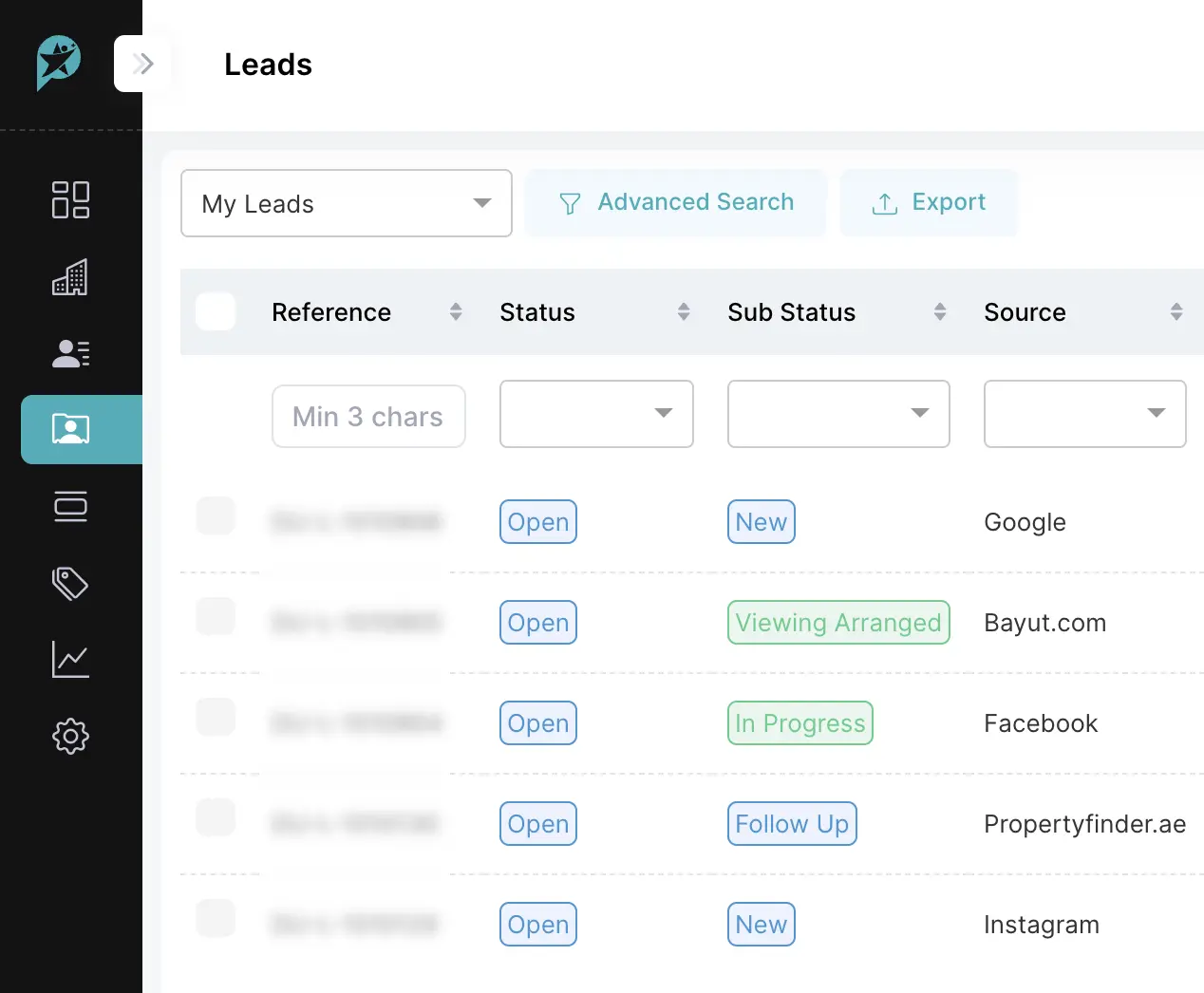The height and width of the screenshot is (993, 1204).
Task: Click the Open status badge in the Instagram row
Action: coord(538,925)
